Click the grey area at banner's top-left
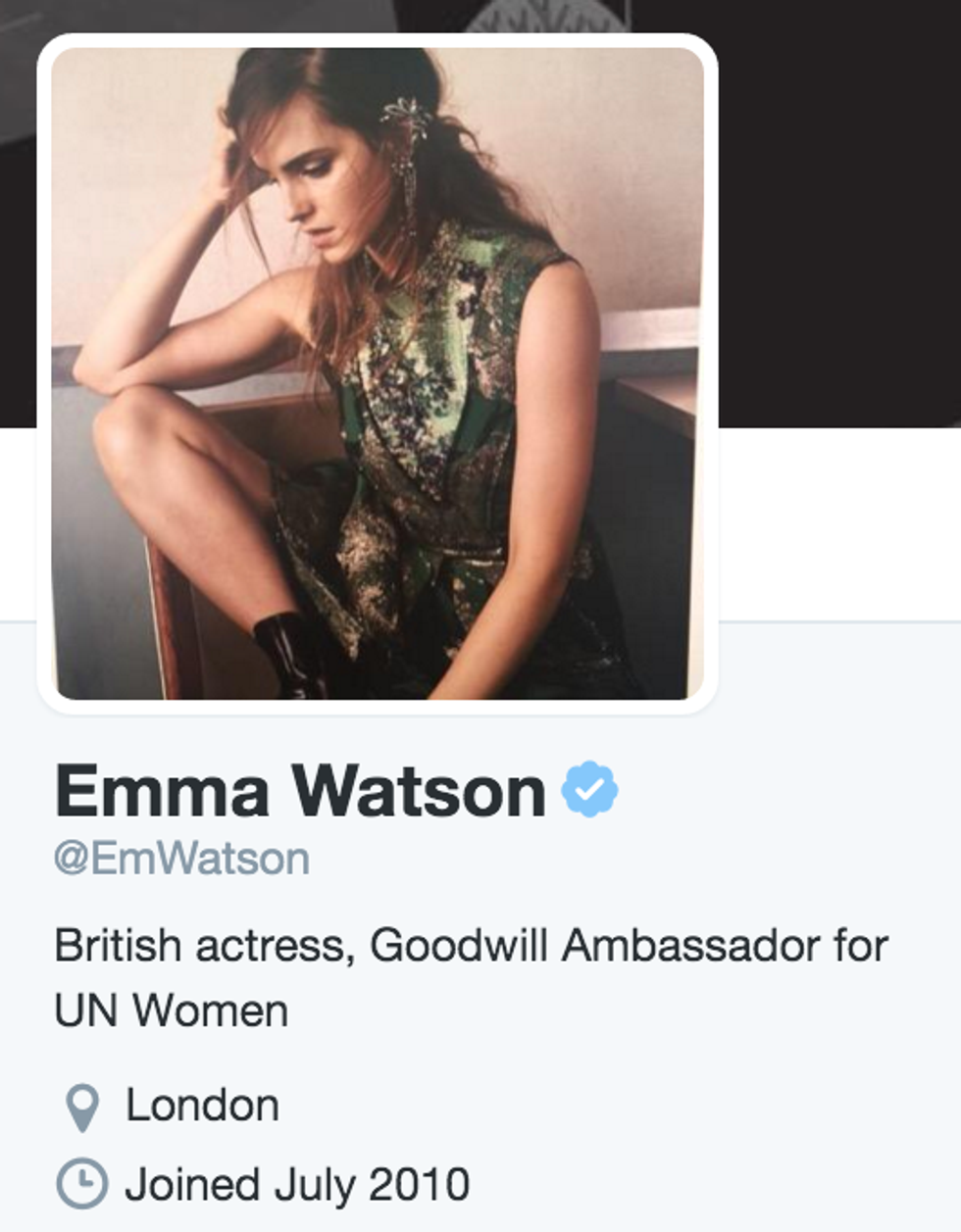This screenshot has width=961, height=1232. [20, 29]
